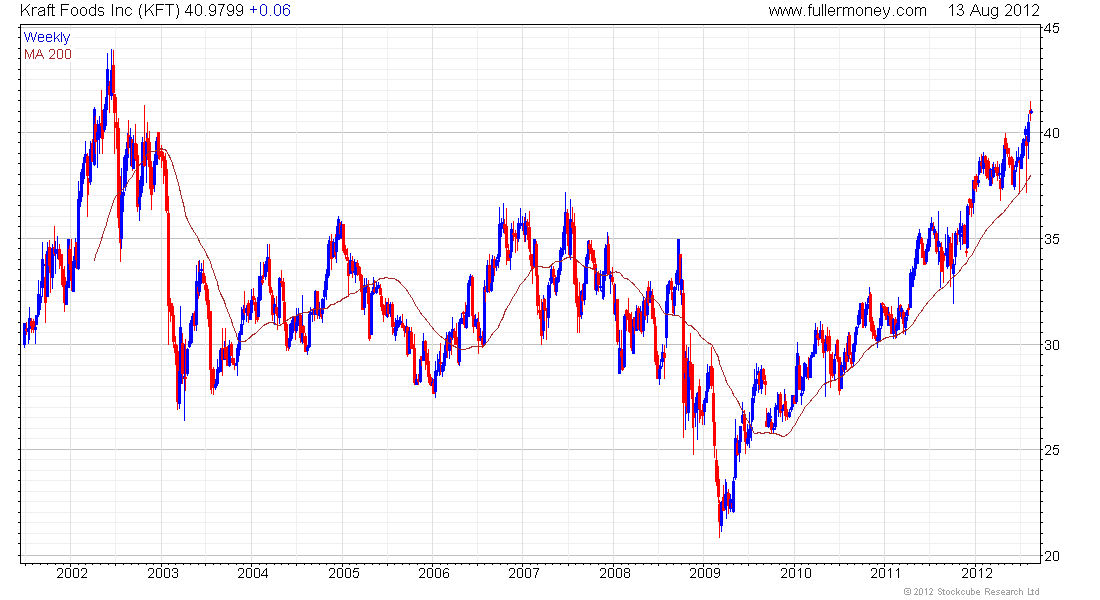
Task: Click the 35 price axis label
Action: coord(1051,239)
